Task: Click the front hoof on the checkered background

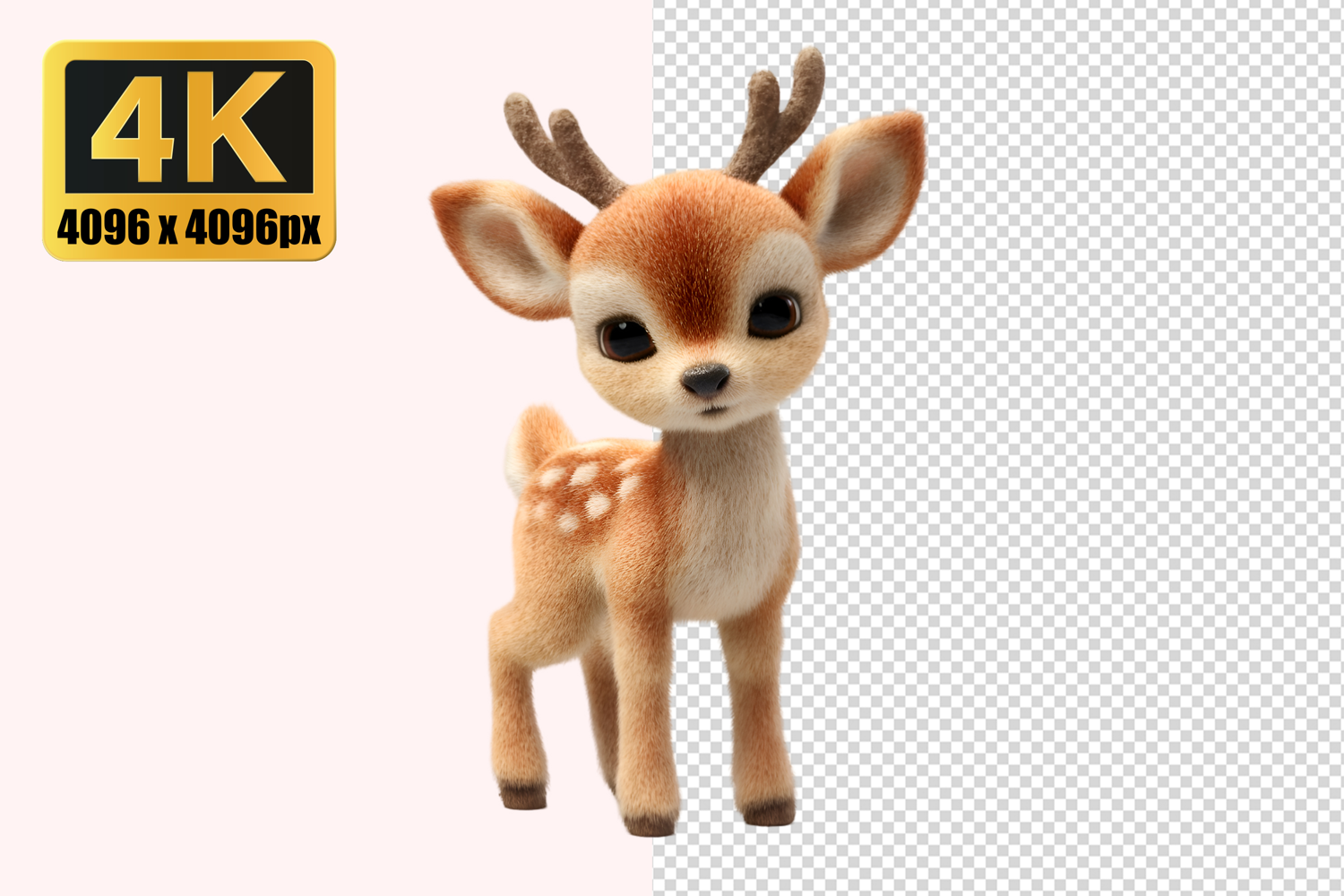Action: [x=769, y=812]
